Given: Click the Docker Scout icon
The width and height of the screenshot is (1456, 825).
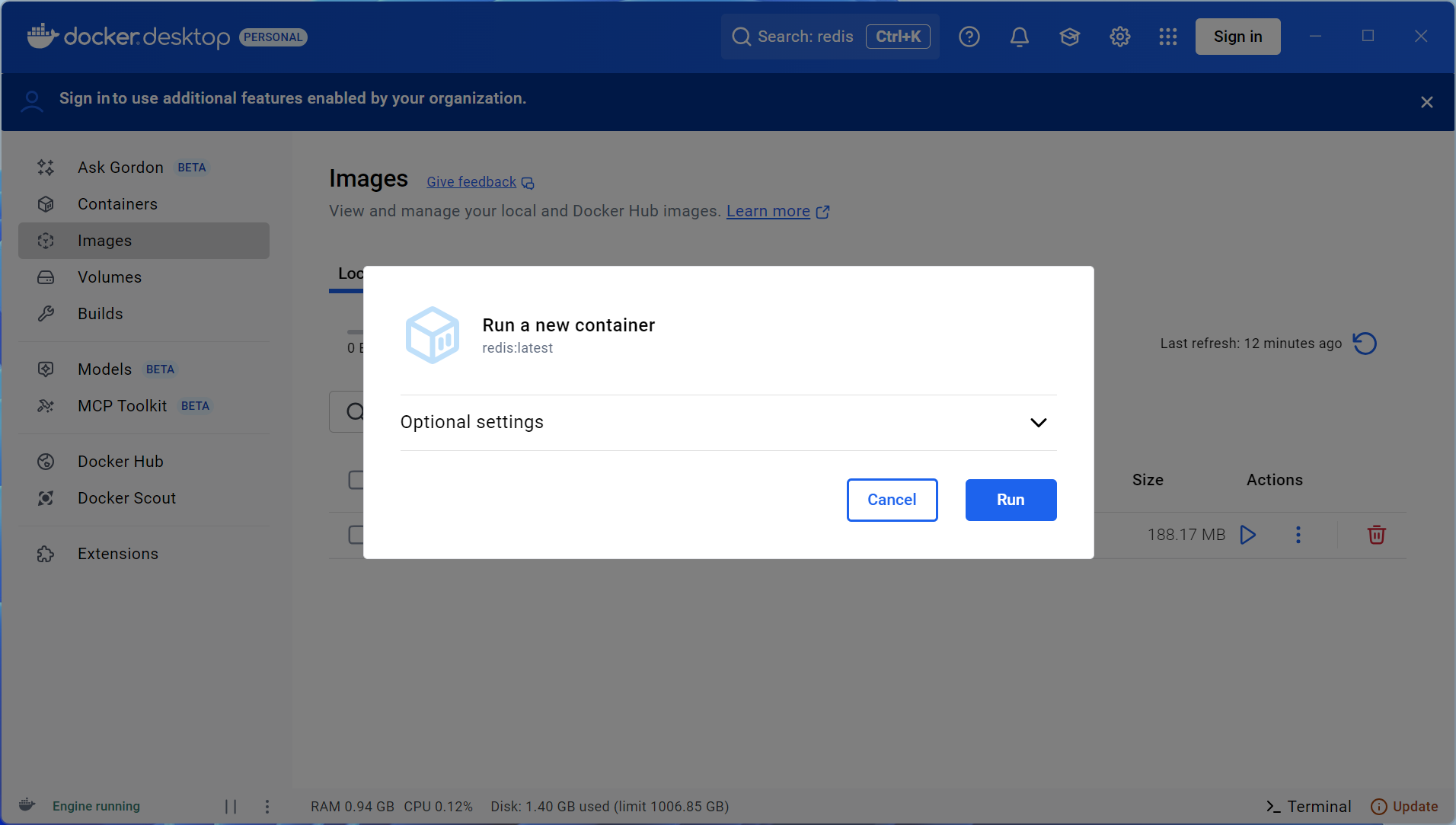Looking at the screenshot, I should pos(46,498).
